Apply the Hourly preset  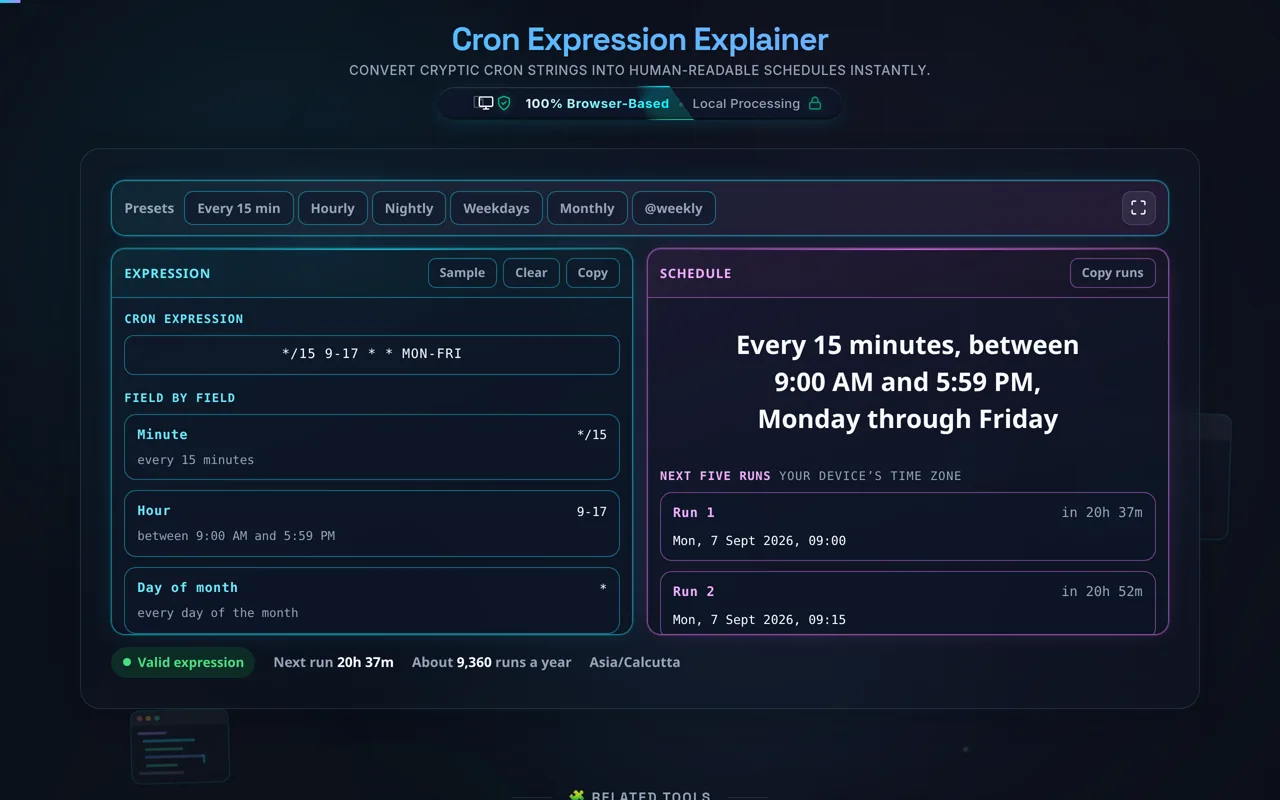333,208
